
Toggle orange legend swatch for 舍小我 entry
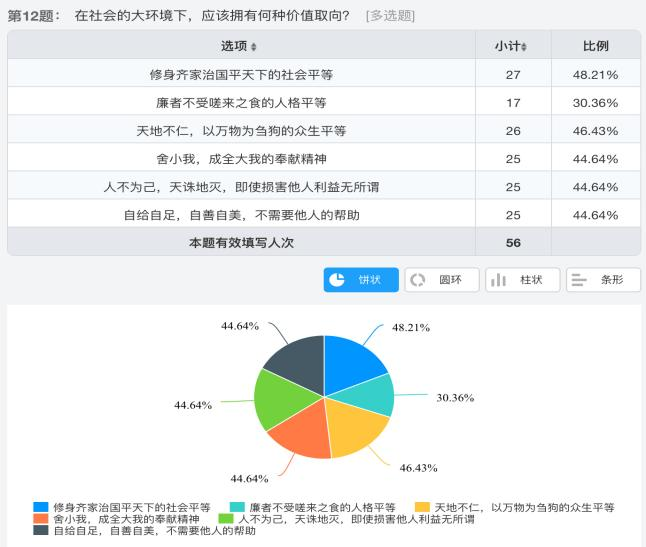tap(41, 519)
